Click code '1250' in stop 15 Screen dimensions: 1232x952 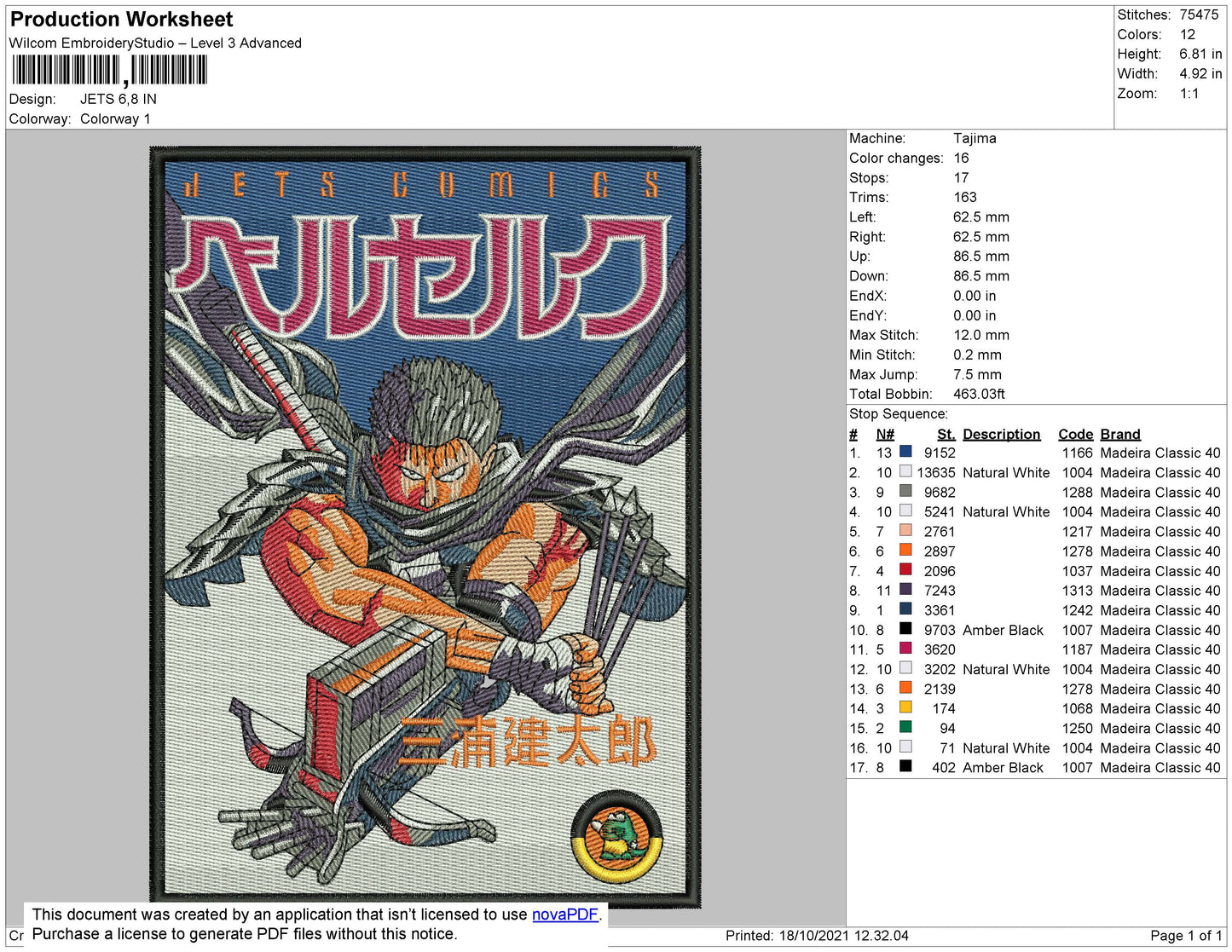coord(1077,728)
